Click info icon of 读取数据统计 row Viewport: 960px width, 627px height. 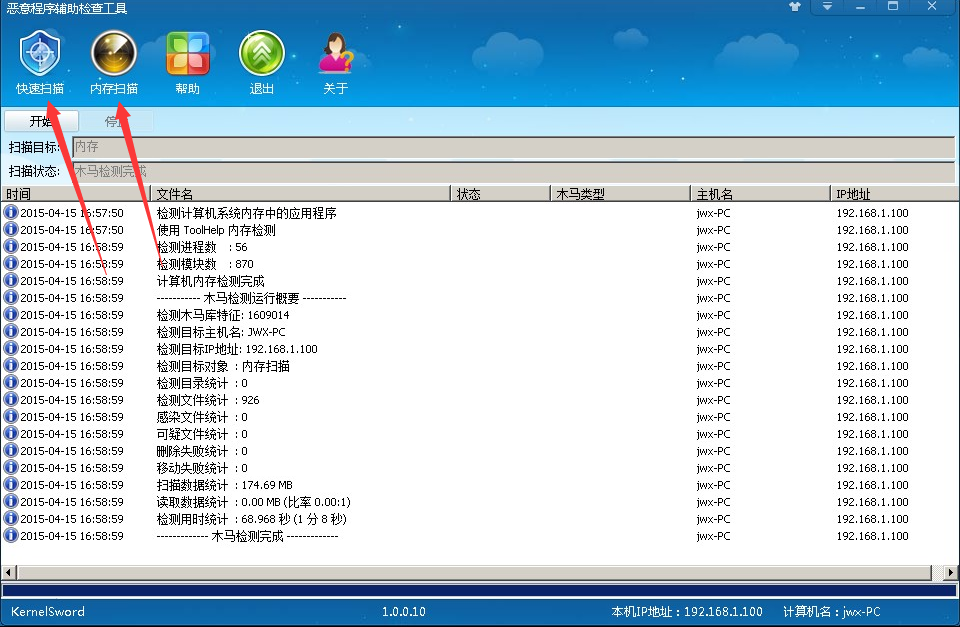point(10,501)
